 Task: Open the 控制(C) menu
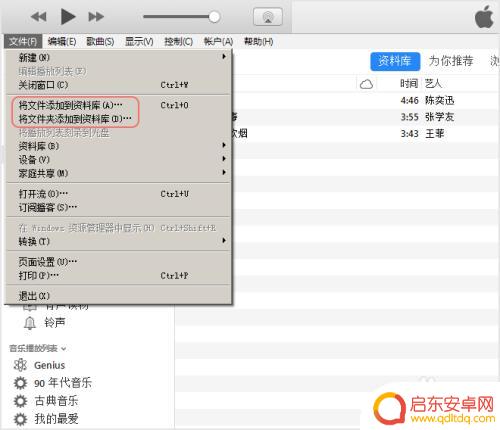178,41
